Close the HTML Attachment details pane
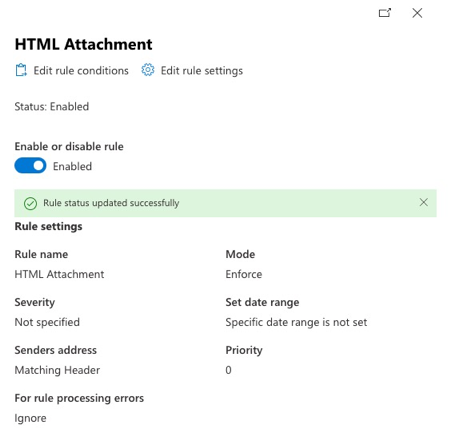The width and height of the screenshot is (459, 445). coord(417,13)
